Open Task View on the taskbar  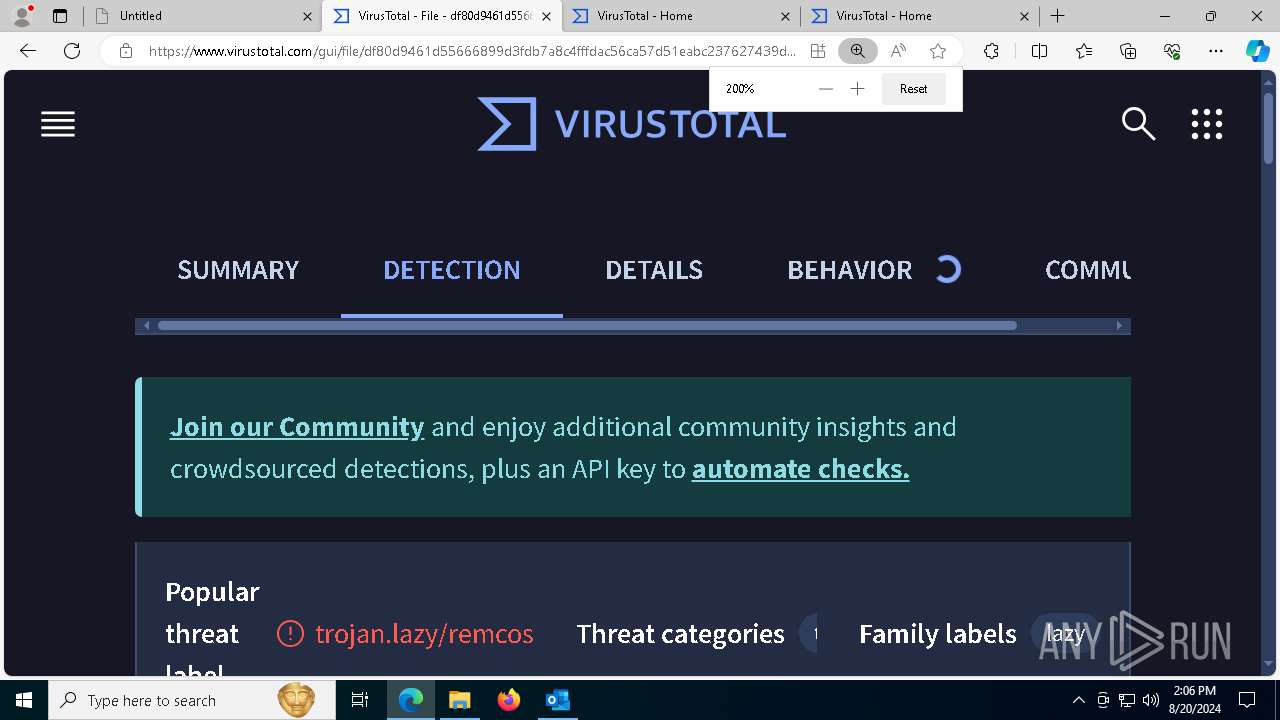[360, 700]
